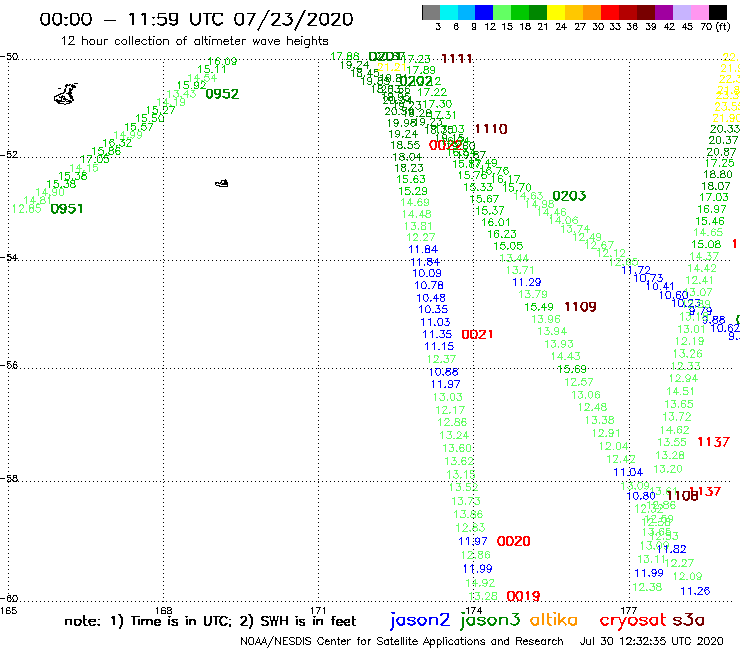Click wave height value 12.85
Viewport: 740px width, 650px height.
26,209
